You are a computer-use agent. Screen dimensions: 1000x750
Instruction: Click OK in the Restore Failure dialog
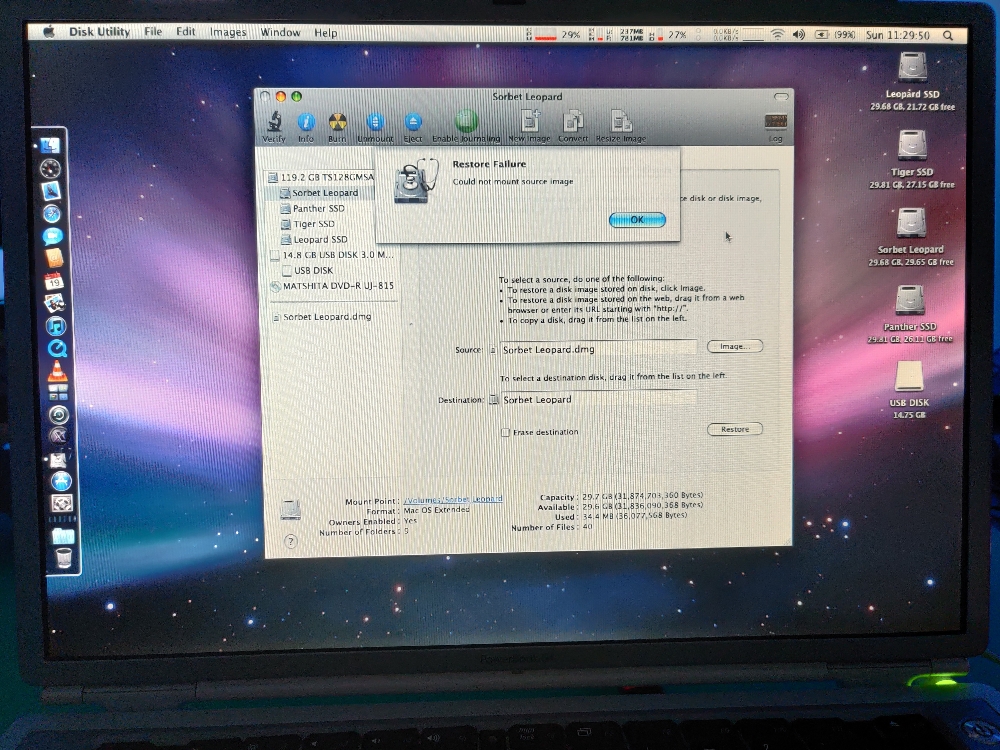tap(637, 219)
